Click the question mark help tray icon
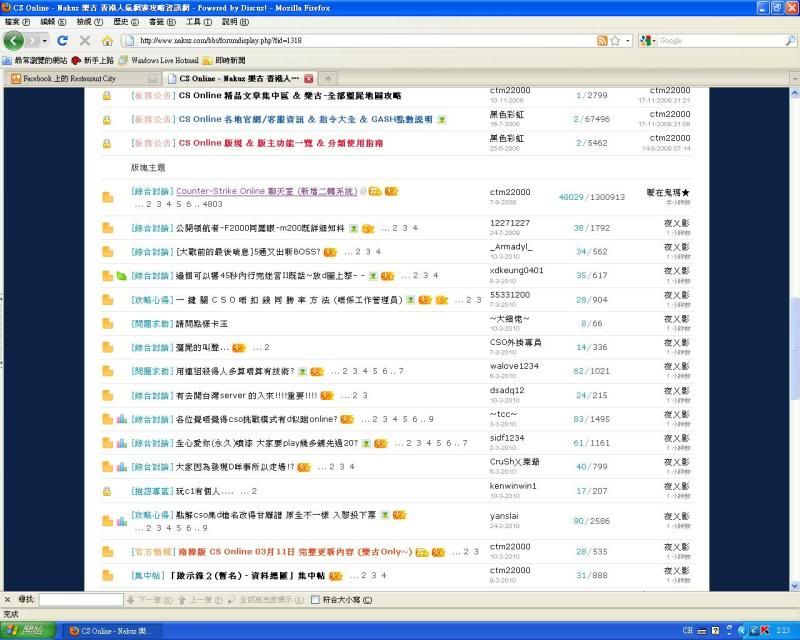The height and width of the screenshot is (640, 800). 715,630
